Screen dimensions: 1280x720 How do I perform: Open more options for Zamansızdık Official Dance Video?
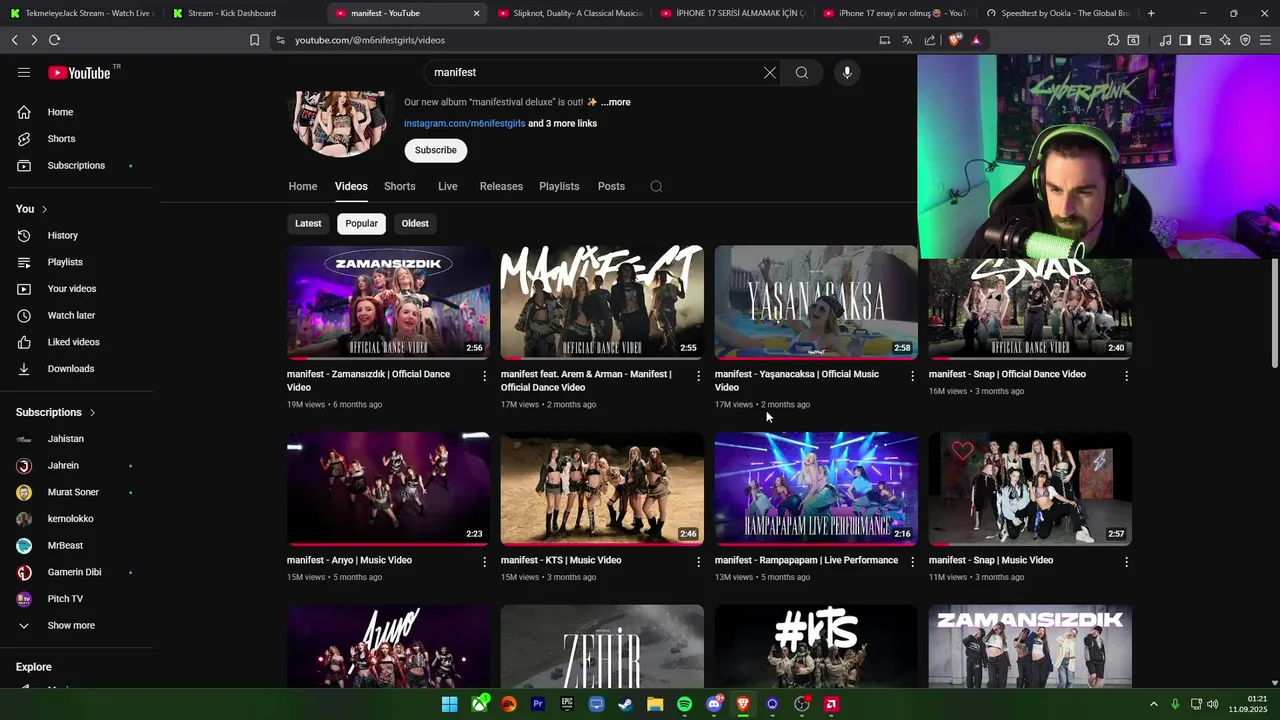point(485,376)
